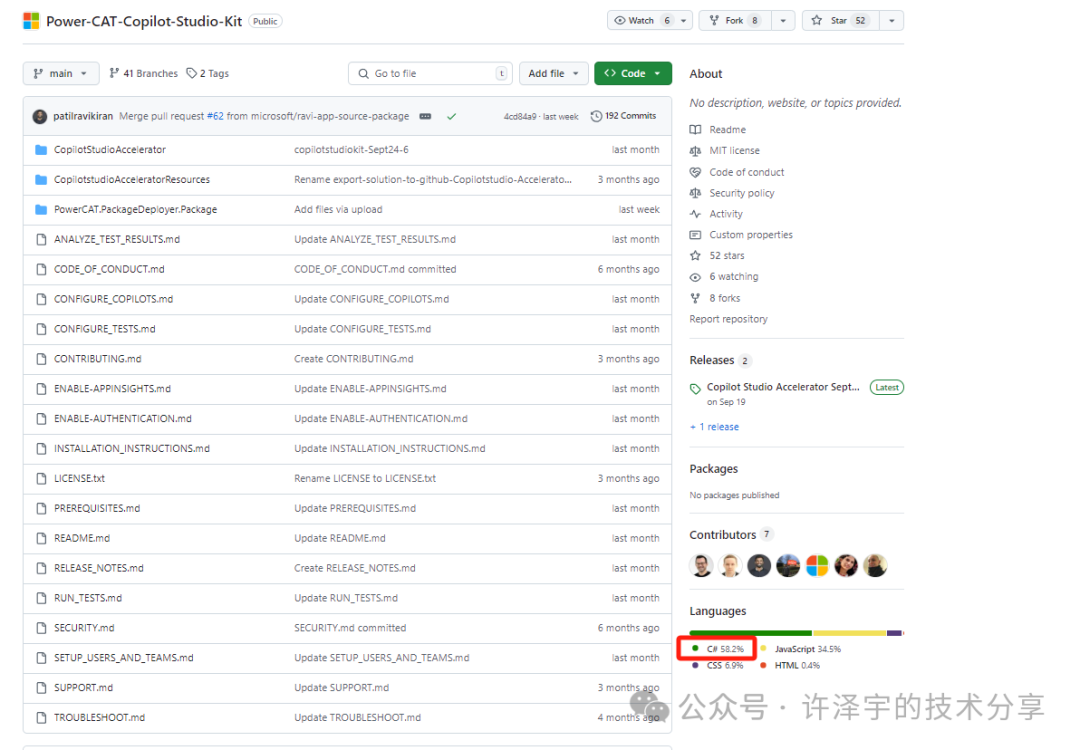The height and width of the screenshot is (750, 1080).
Task: Open the 192 Commits history icon
Action: pos(597,116)
